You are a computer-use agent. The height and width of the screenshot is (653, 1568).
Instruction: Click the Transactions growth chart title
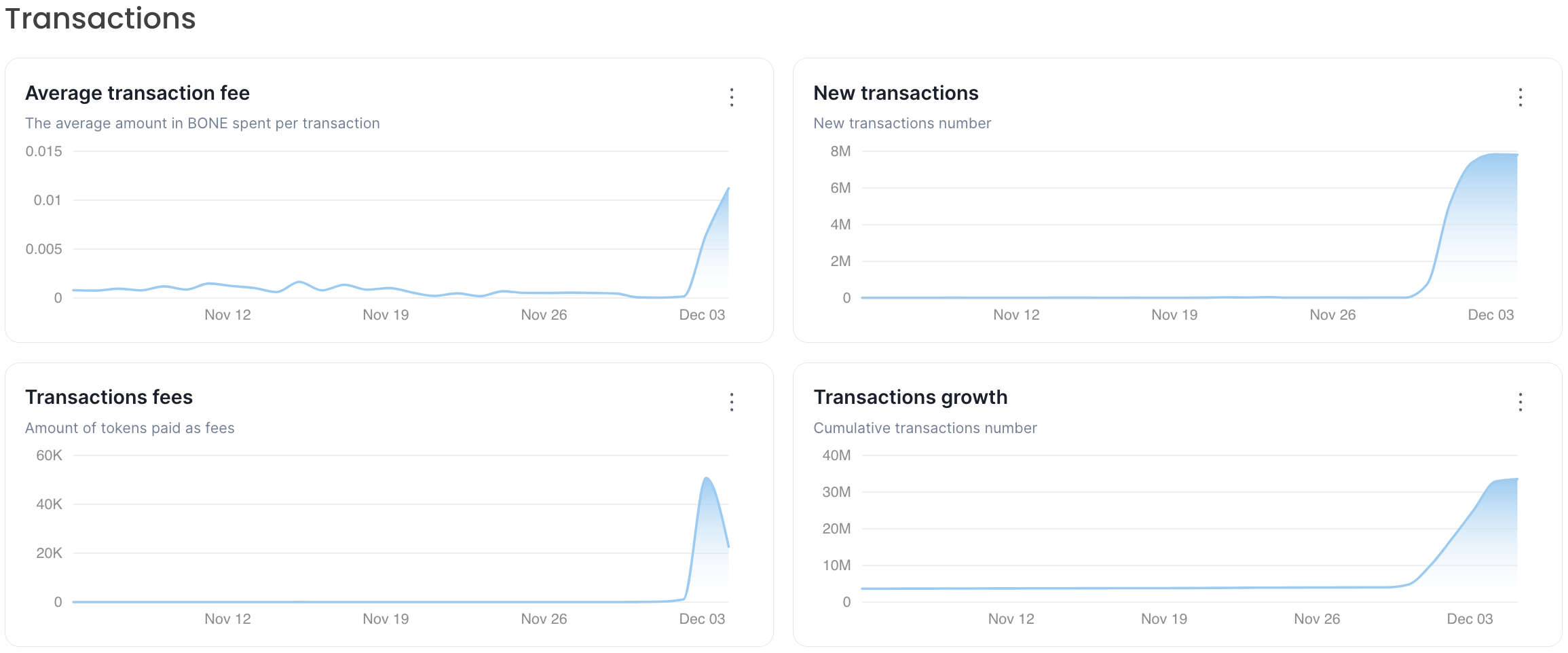pos(910,397)
